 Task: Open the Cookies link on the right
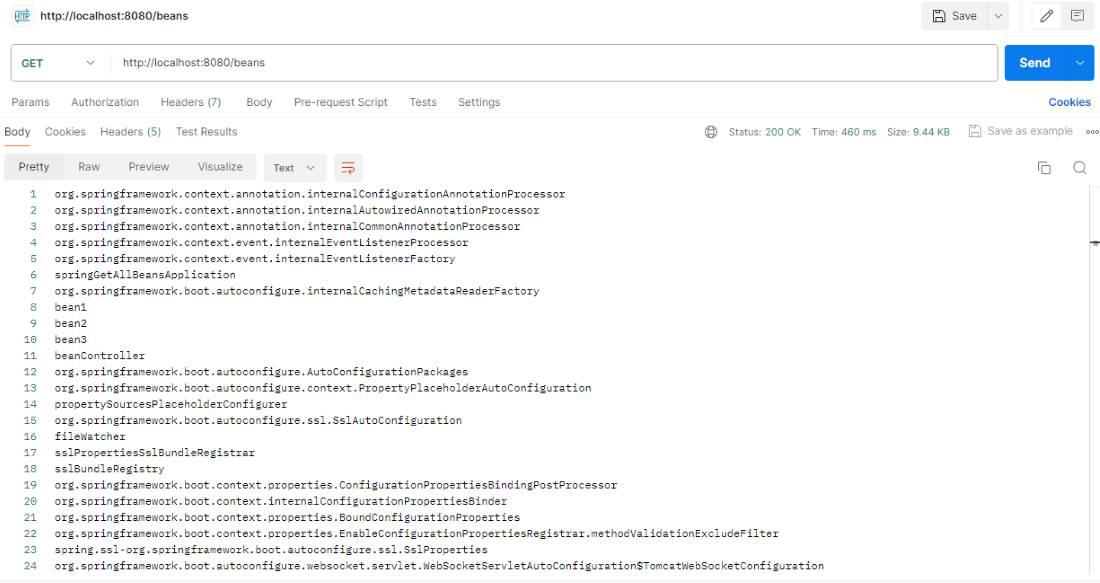(1069, 102)
